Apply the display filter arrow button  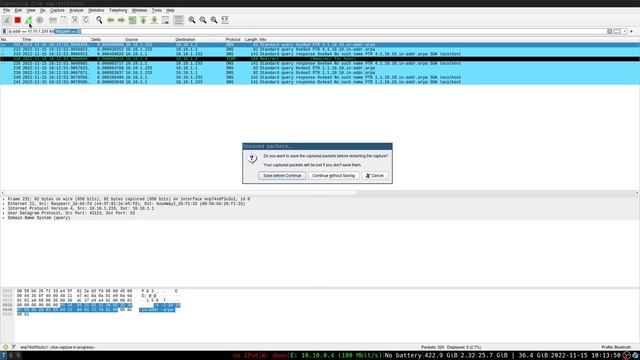tap(617, 31)
